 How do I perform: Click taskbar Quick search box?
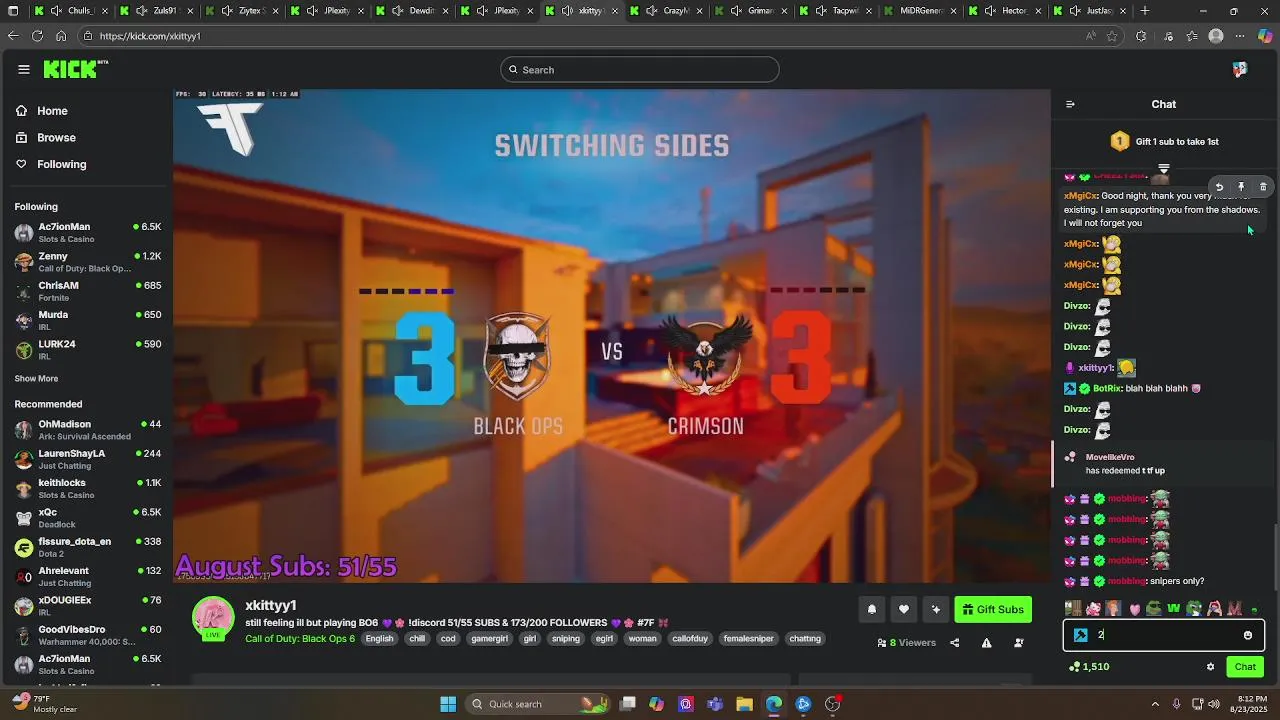[538, 704]
